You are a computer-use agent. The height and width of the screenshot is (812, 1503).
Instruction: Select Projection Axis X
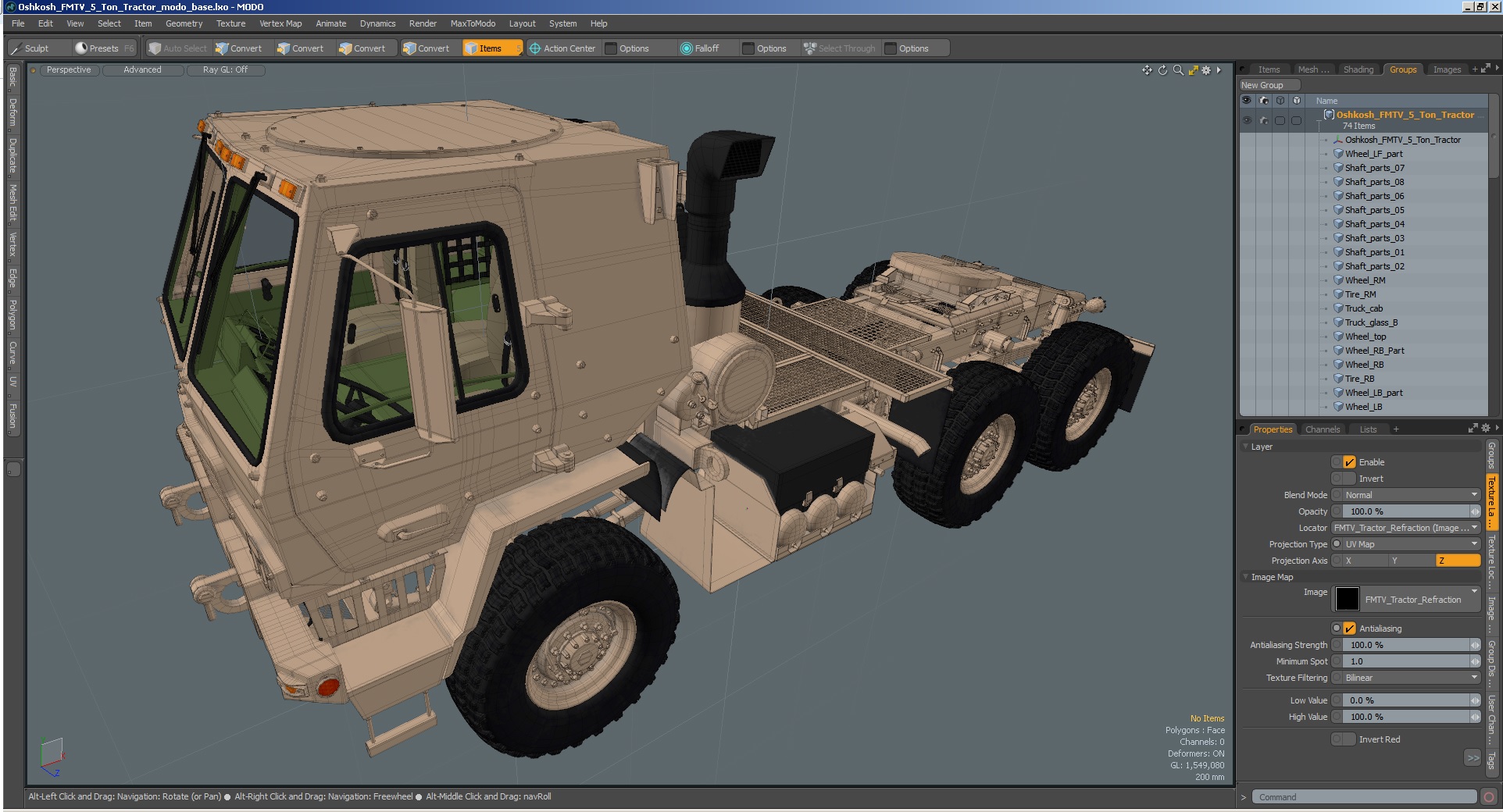point(1366,561)
